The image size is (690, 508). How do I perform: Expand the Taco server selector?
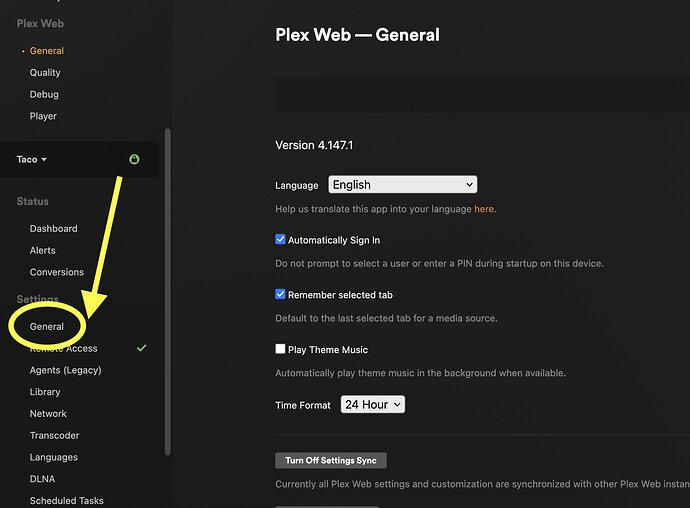point(32,159)
